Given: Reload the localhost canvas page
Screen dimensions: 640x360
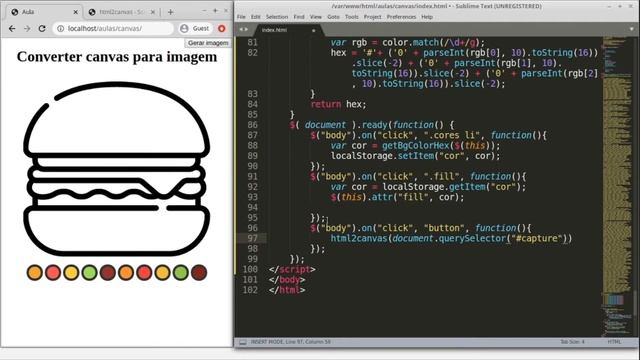Looking at the screenshot, I should (x=42, y=29).
